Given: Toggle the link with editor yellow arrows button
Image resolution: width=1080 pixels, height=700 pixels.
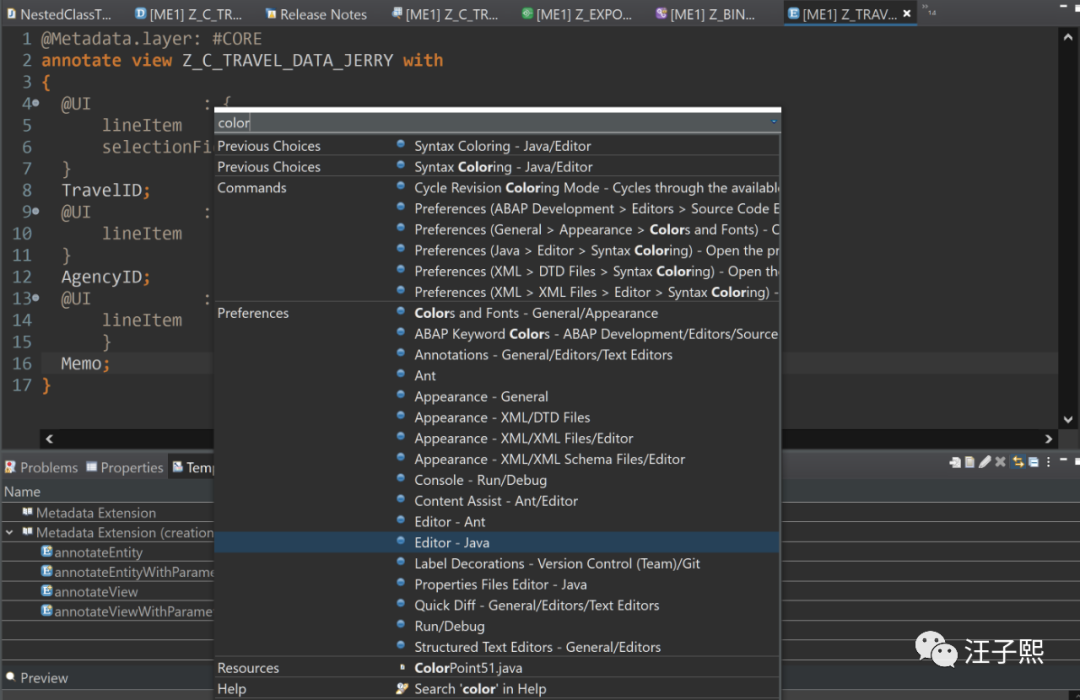Looking at the screenshot, I should (x=1018, y=462).
